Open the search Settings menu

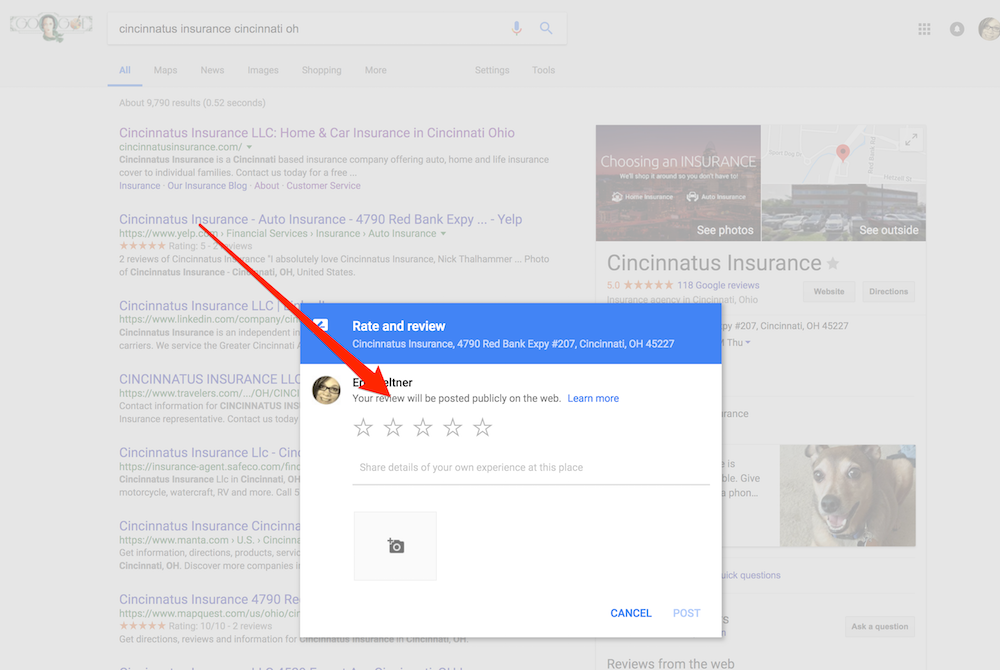point(492,70)
